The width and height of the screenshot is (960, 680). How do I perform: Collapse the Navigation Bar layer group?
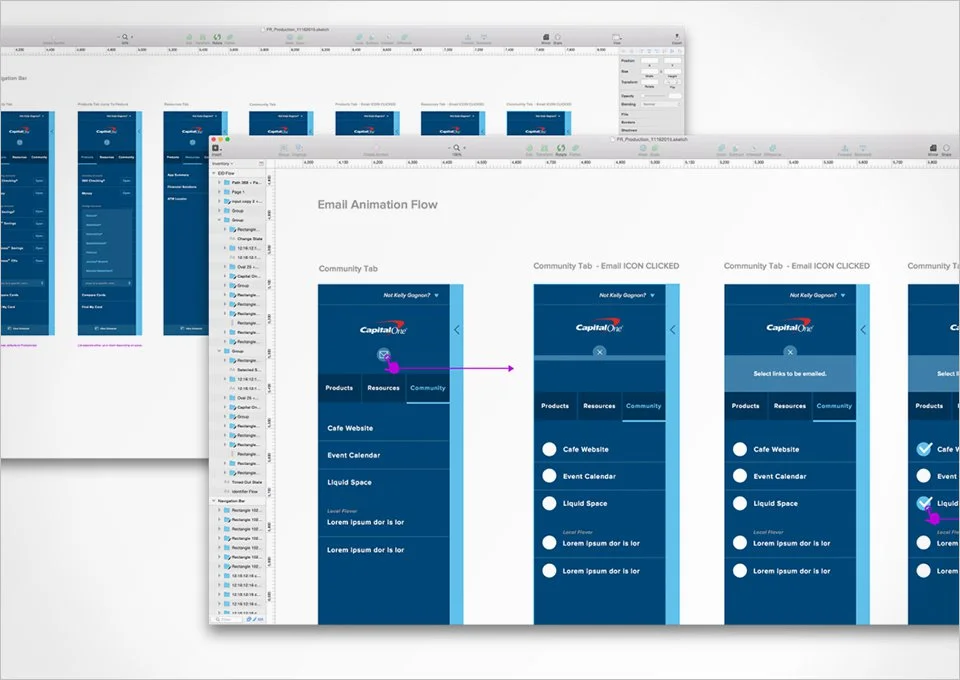(x=214, y=501)
